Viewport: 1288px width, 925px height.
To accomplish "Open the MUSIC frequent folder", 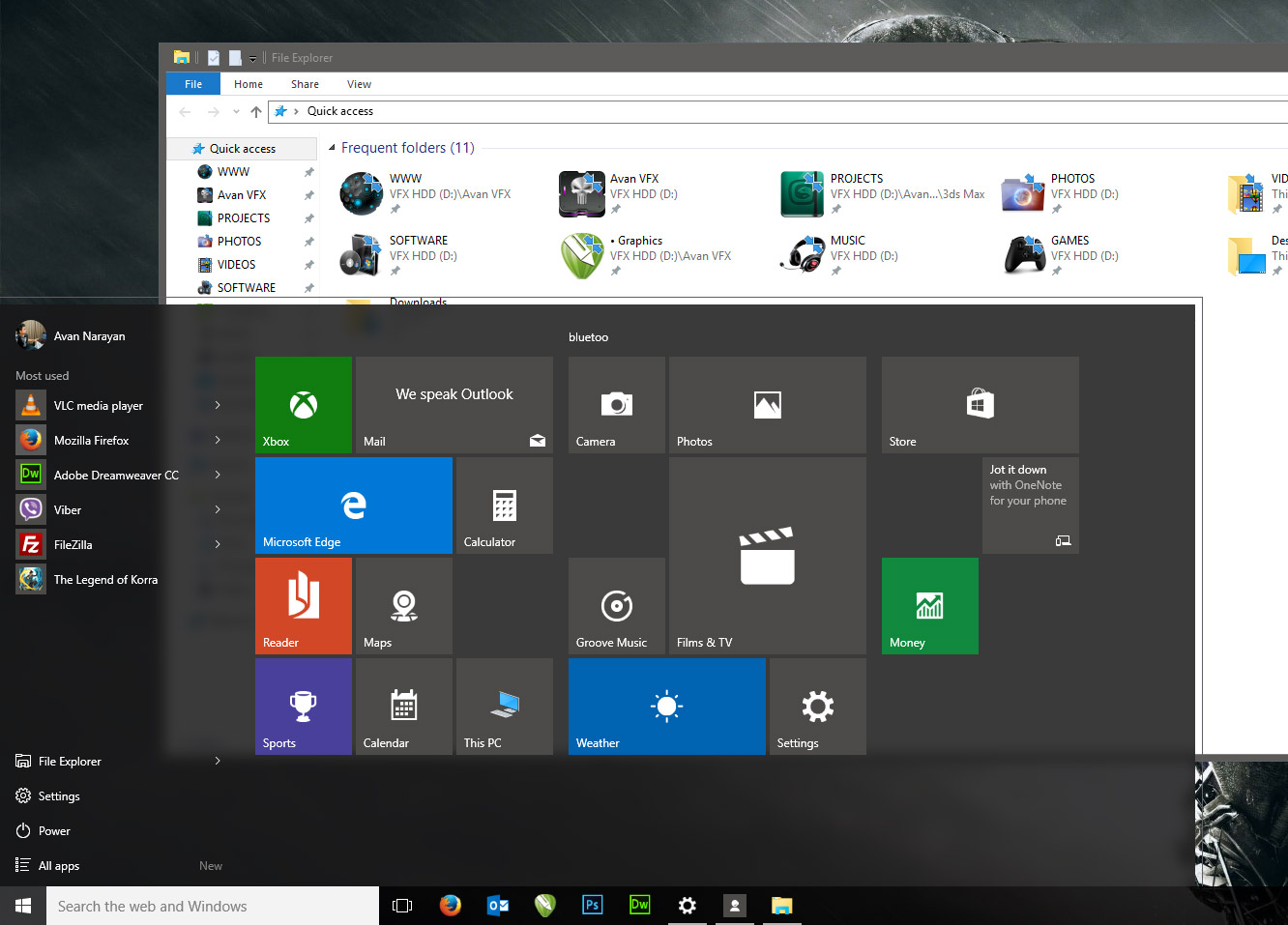I will 841,255.
